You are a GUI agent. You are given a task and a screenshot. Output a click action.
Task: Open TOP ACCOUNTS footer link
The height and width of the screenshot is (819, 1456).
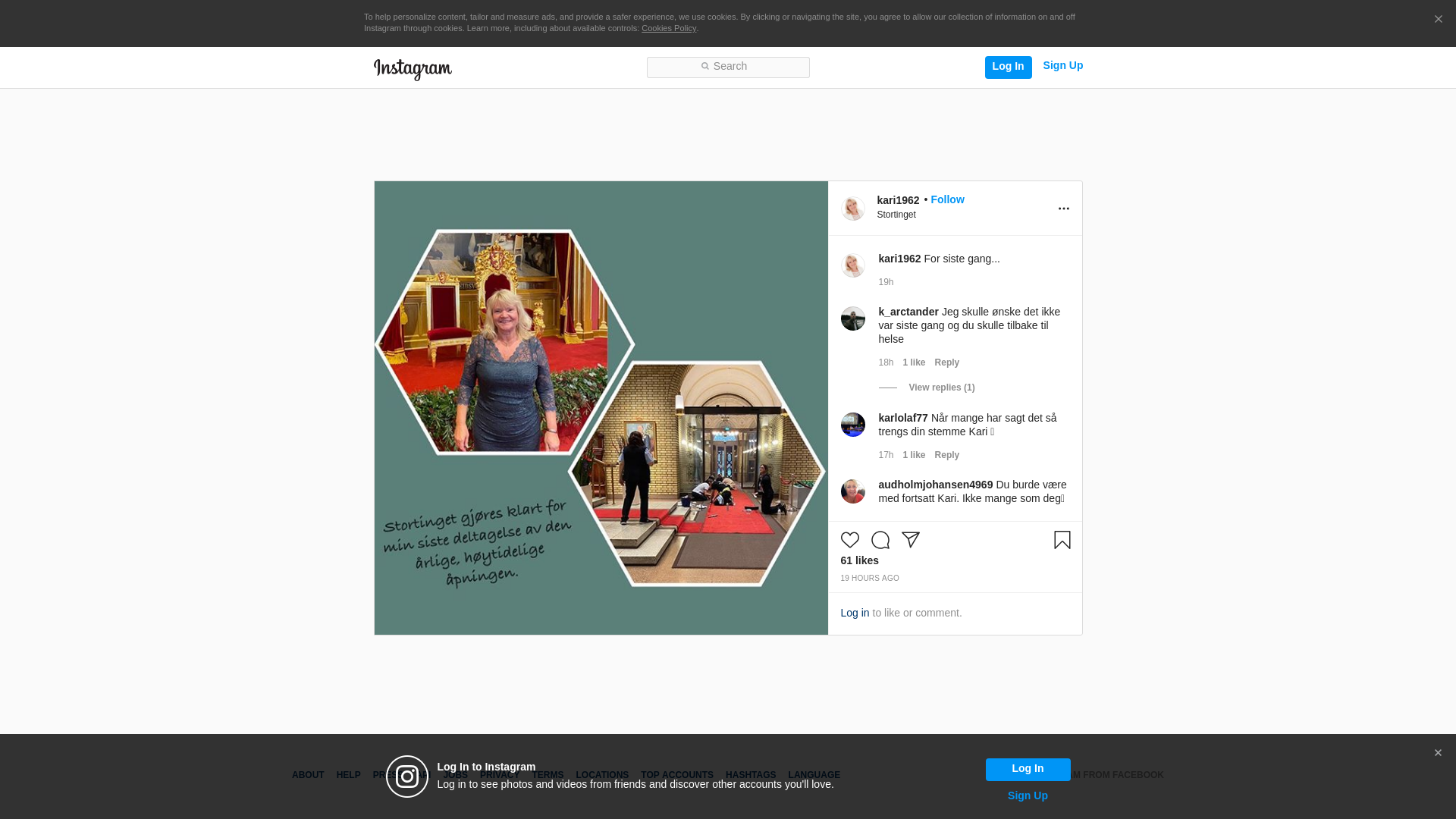click(x=676, y=775)
